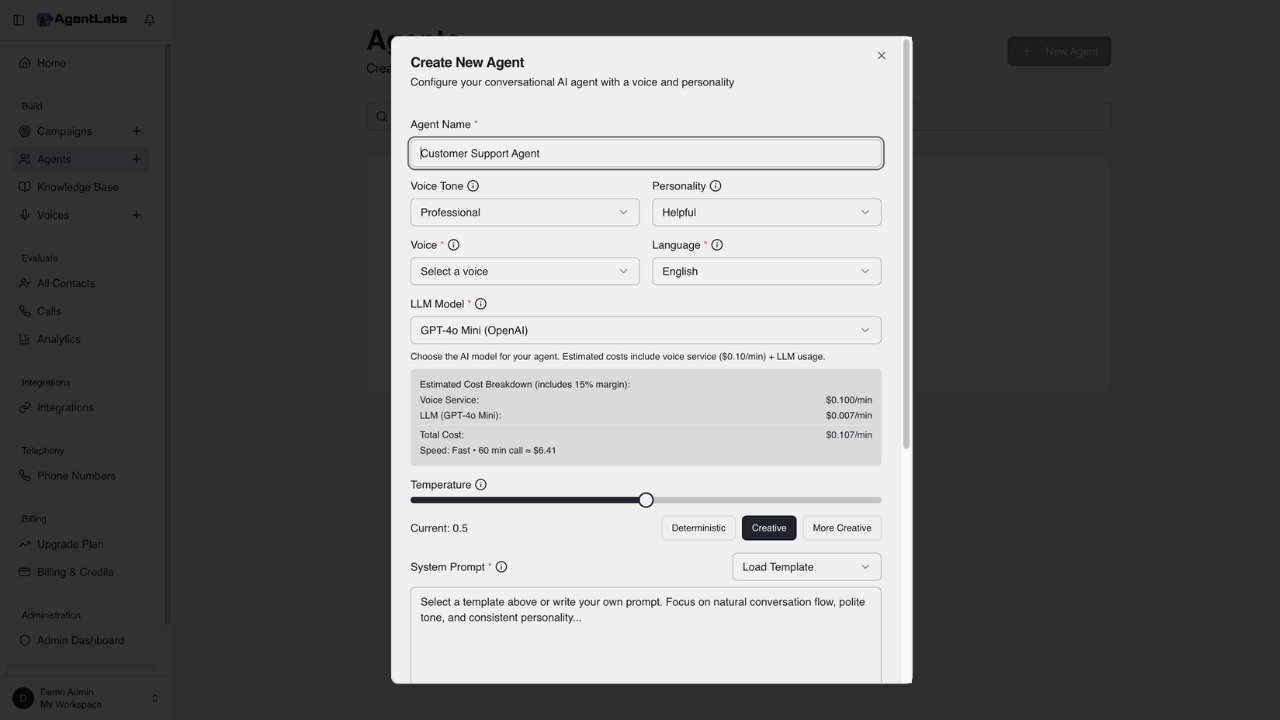Screen dimensions: 1280x720
Task: Open the Language English dropdown
Action: (767, 271)
